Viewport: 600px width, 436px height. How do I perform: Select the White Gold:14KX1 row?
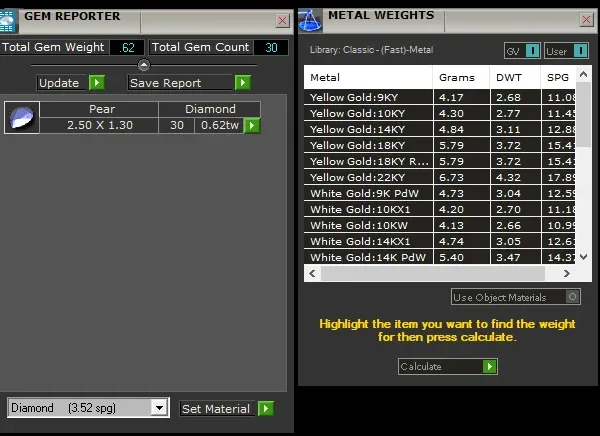(x=440, y=242)
